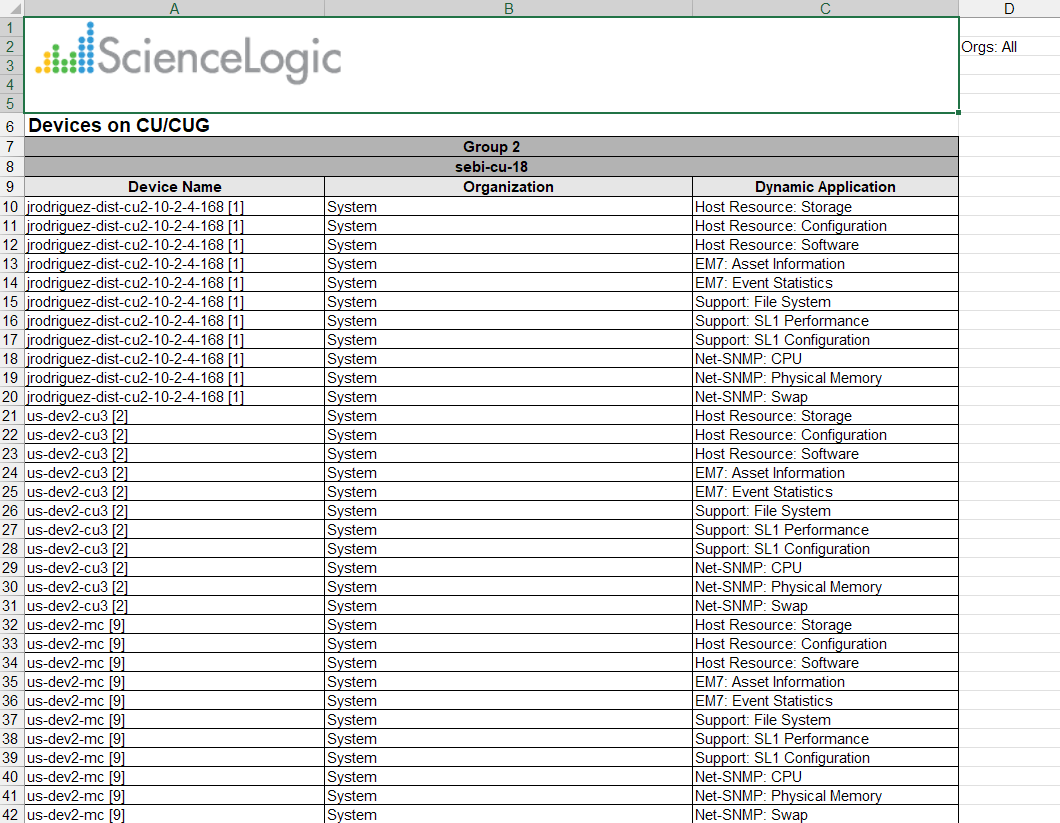
Task: Select the sebi-cu-18 merged cell
Action: pos(491,166)
